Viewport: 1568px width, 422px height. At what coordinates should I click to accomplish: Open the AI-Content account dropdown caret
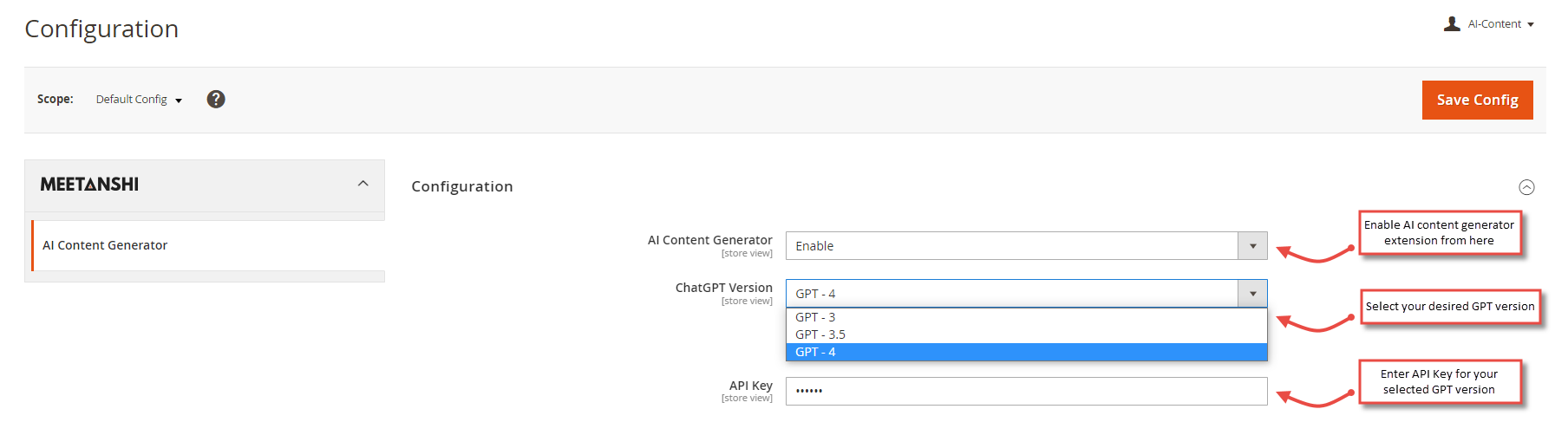pos(1531,25)
